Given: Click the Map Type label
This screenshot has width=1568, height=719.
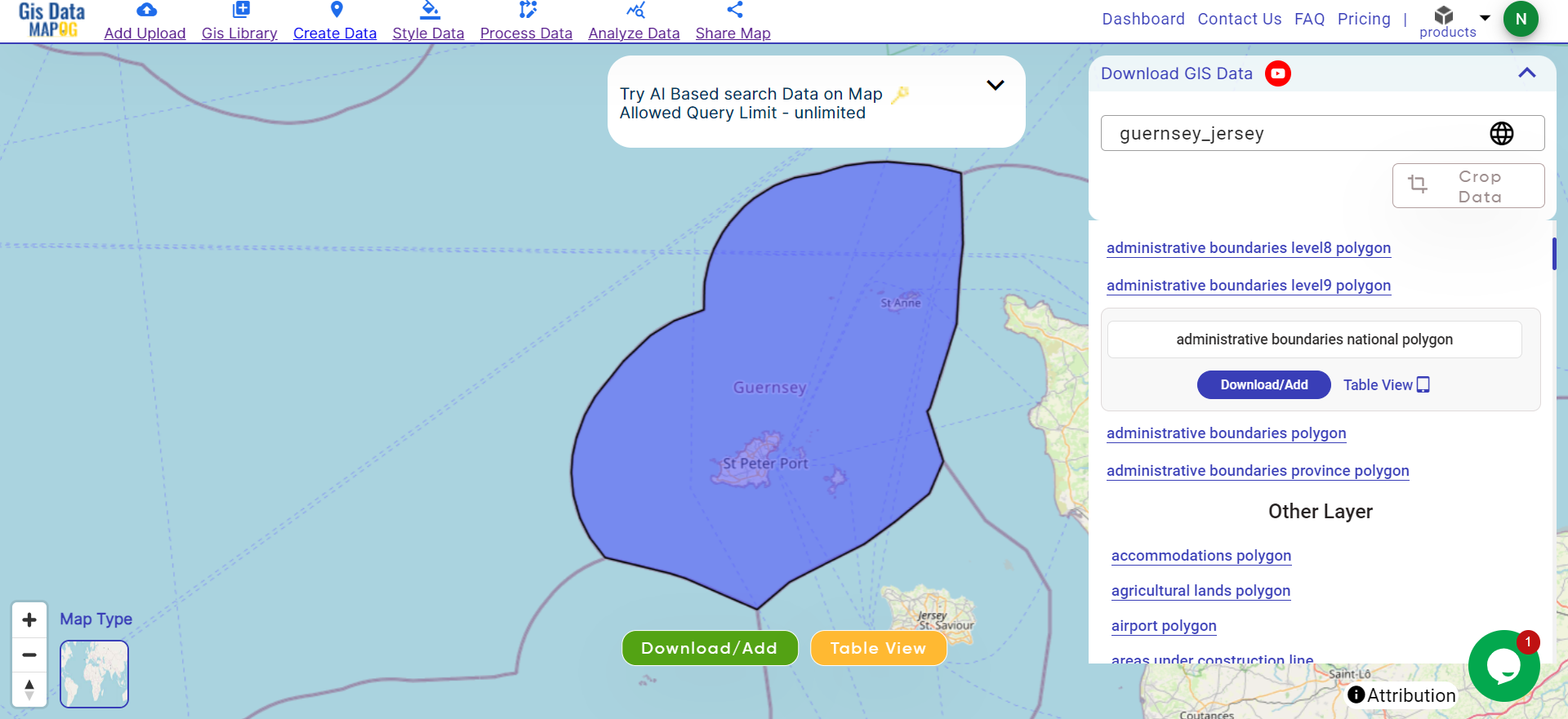Looking at the screenshot, I should [96, 619].
